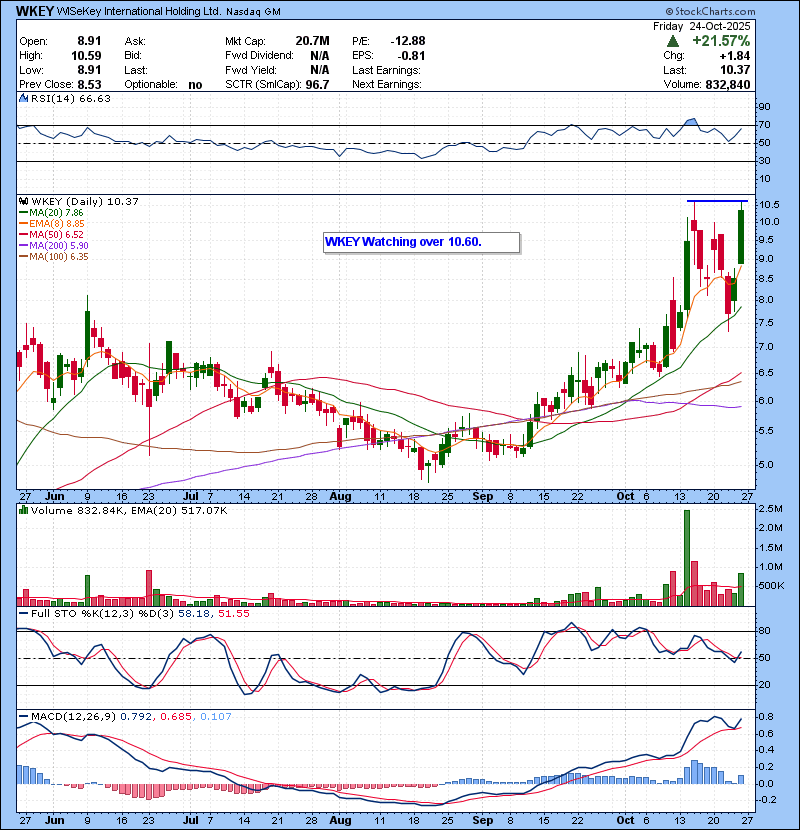Screen dimensions: 800x830
Task: Click the Nasdaq GM exchange label
Action: coord(253,12)
